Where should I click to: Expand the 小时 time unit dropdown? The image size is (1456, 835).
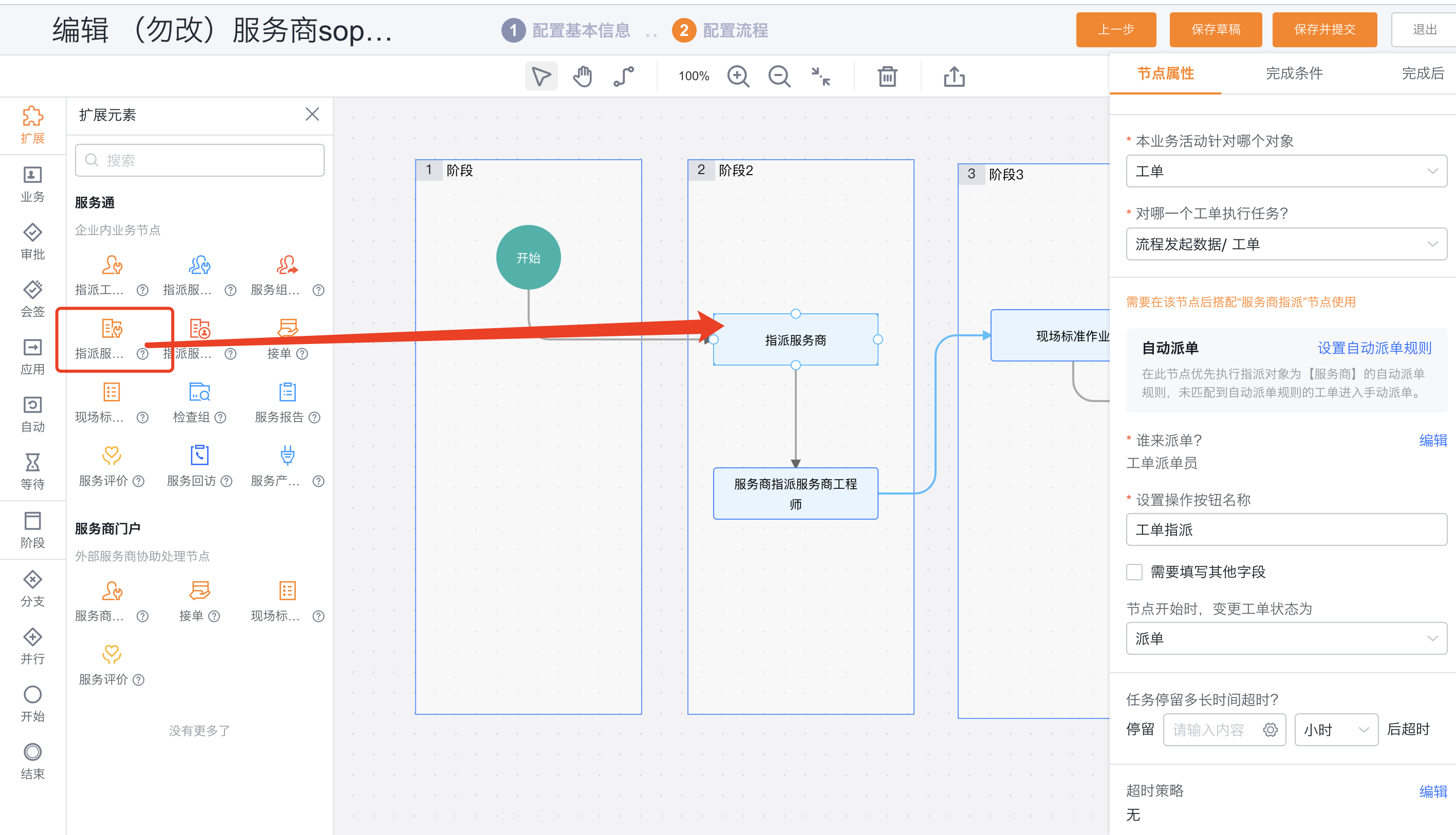click(x=1336, y=730)
